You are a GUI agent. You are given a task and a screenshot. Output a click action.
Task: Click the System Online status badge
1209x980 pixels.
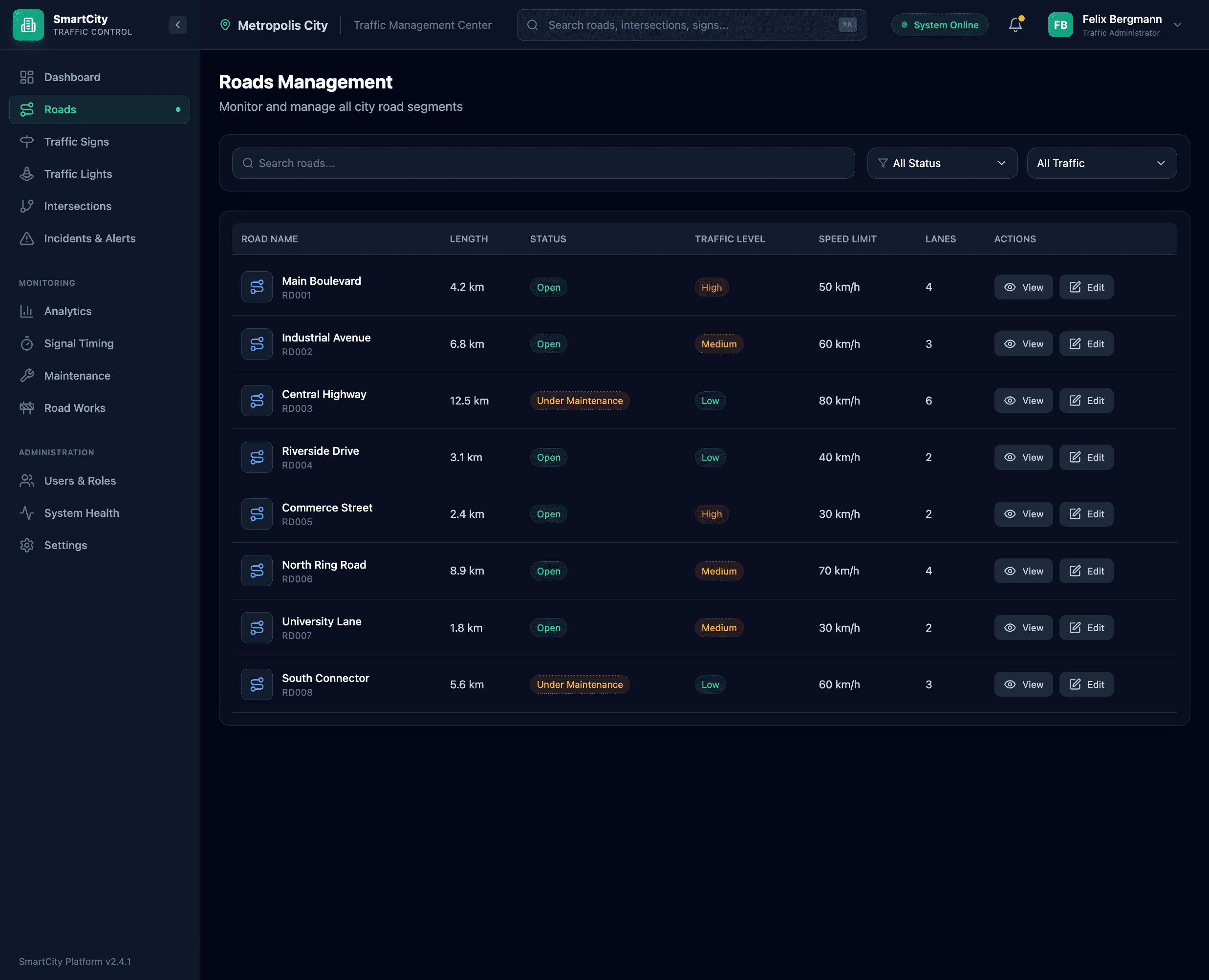point(939,25)
